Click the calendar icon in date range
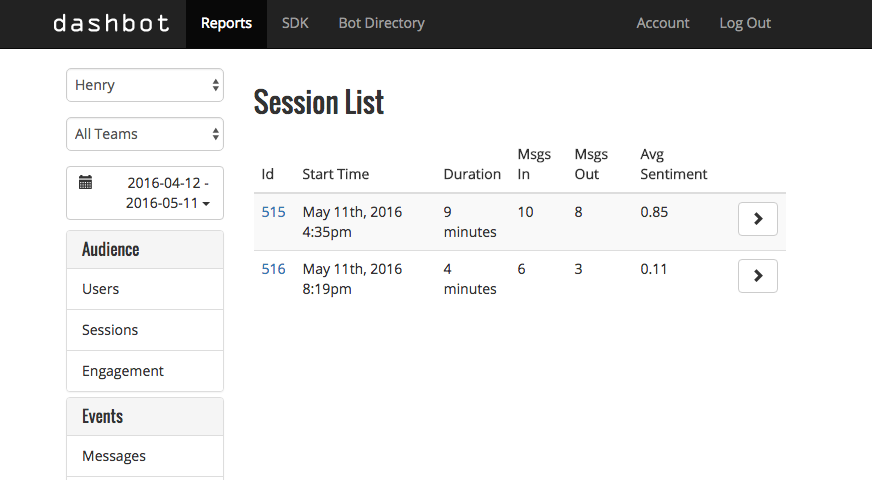This screenshot has height=480, width=872. (x=86, y=183)
